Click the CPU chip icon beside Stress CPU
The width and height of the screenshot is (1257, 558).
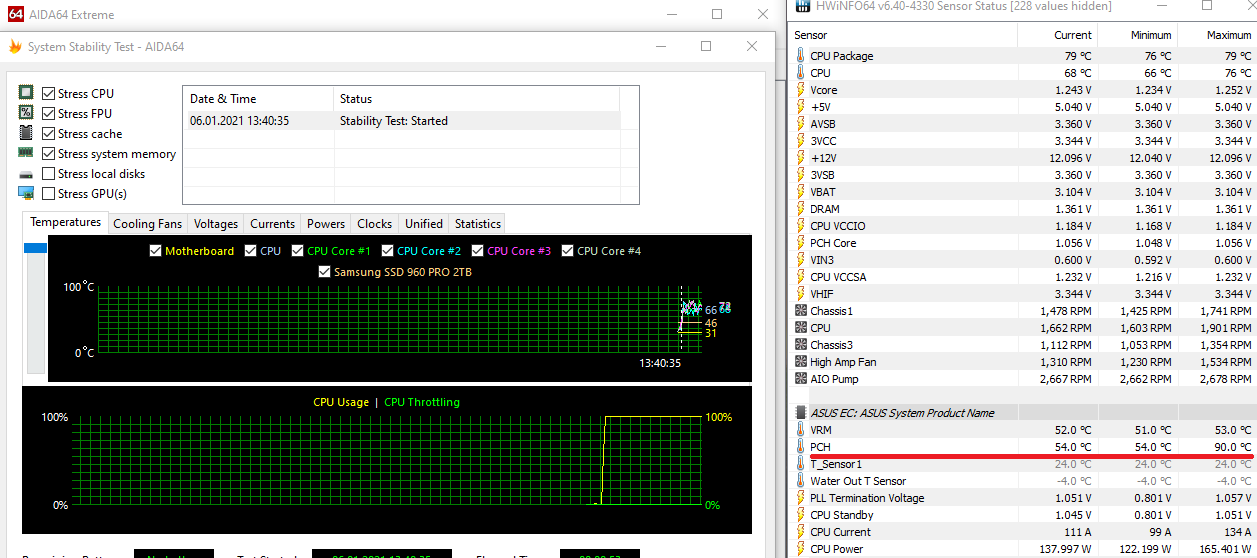tap(26, 93)
